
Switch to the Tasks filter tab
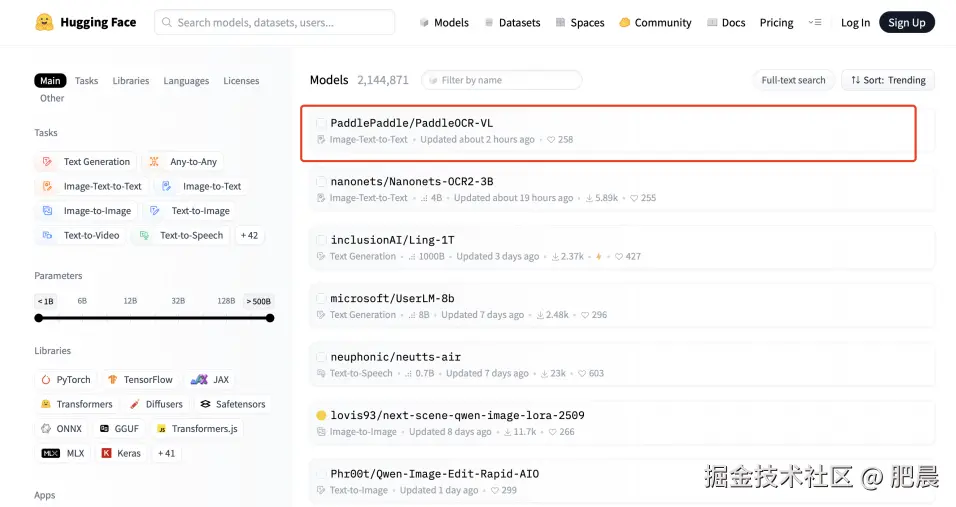87,80
